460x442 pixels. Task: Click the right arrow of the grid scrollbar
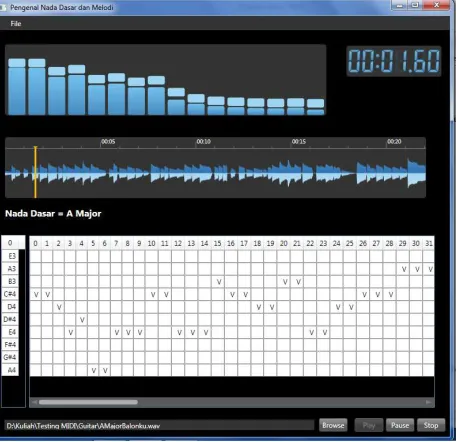tap(429, 402)
